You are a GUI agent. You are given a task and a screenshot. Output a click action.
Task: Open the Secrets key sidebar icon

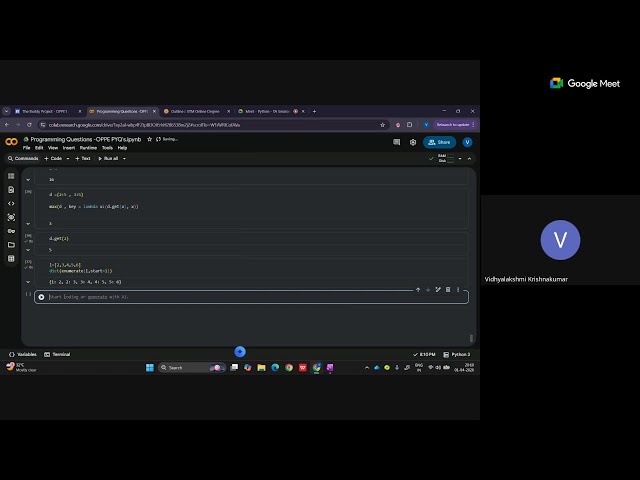point(11,231)
